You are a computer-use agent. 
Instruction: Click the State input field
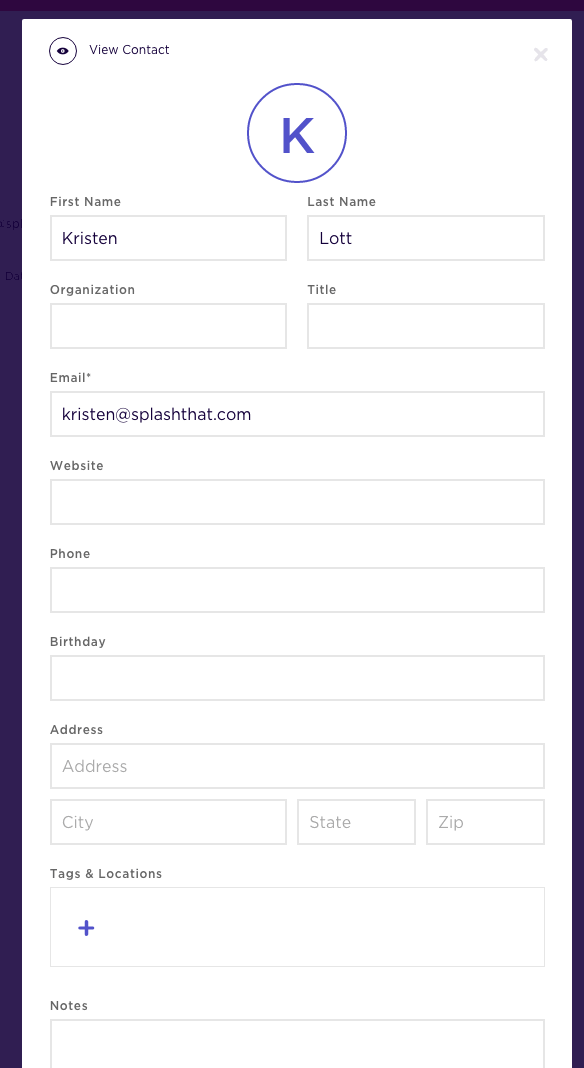[x=356, y=821]
